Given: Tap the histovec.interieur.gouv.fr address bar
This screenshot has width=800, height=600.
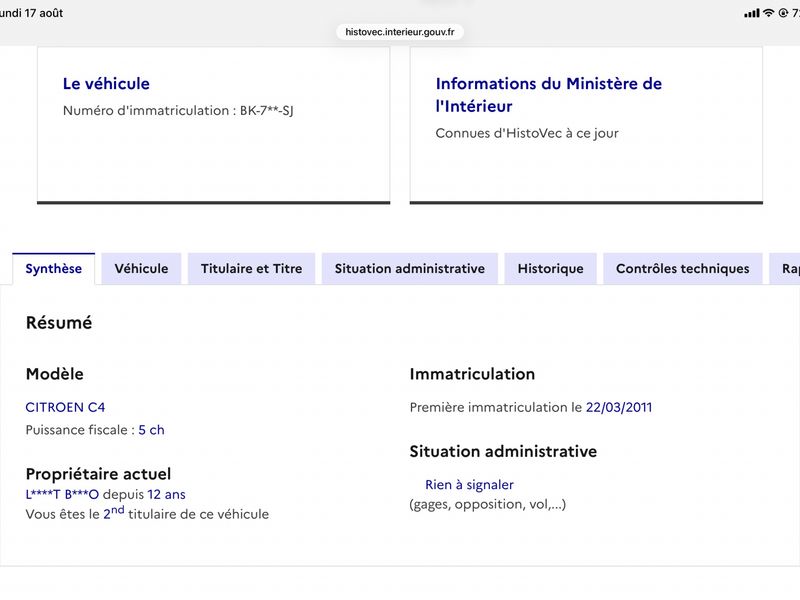Looking at the screenshot, I should [x=400, y=32].
